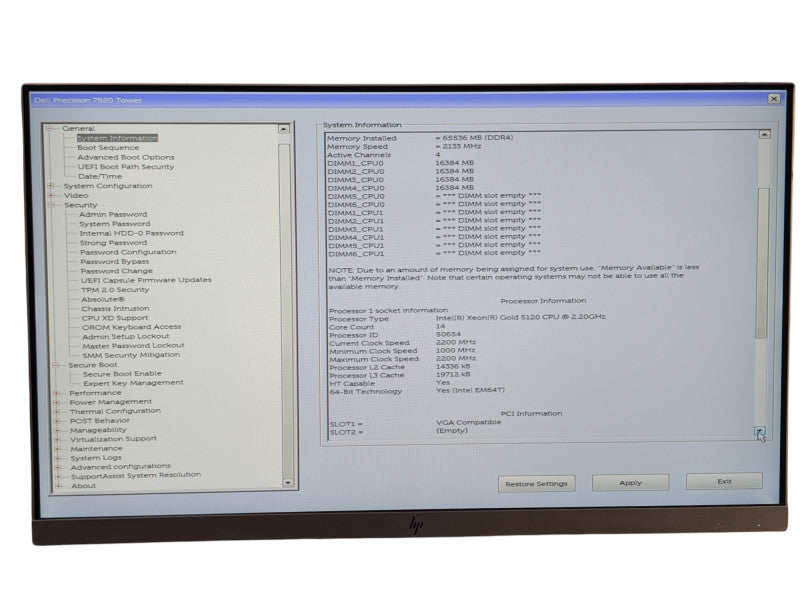The height and width of the screenshot is (602, 800).
Task: Open Boot Sequence settings
Action: pyautogui.click(x=108, y=148)
